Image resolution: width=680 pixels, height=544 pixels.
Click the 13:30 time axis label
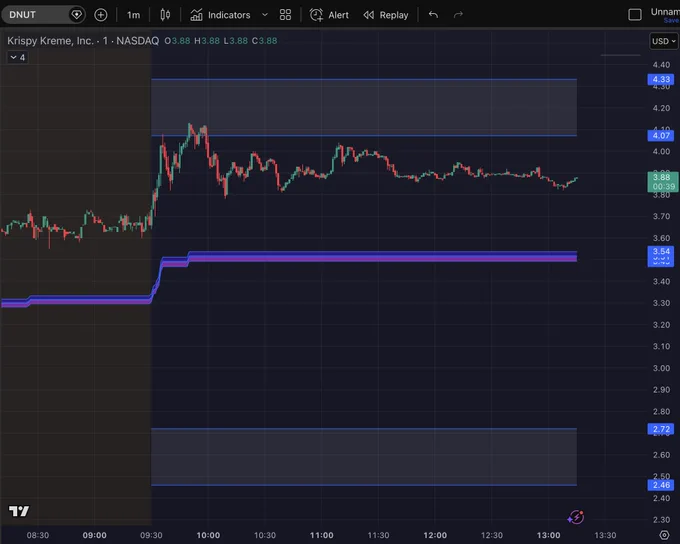(605, 535)
